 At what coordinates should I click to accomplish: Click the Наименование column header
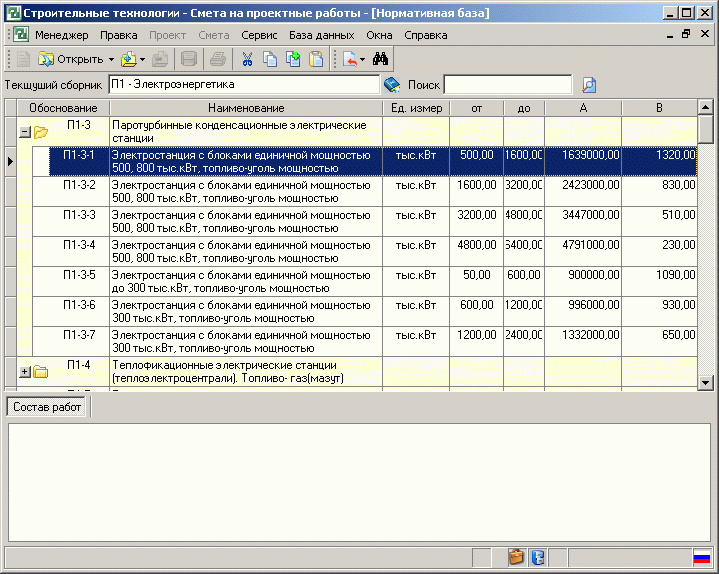pos(246,108)
